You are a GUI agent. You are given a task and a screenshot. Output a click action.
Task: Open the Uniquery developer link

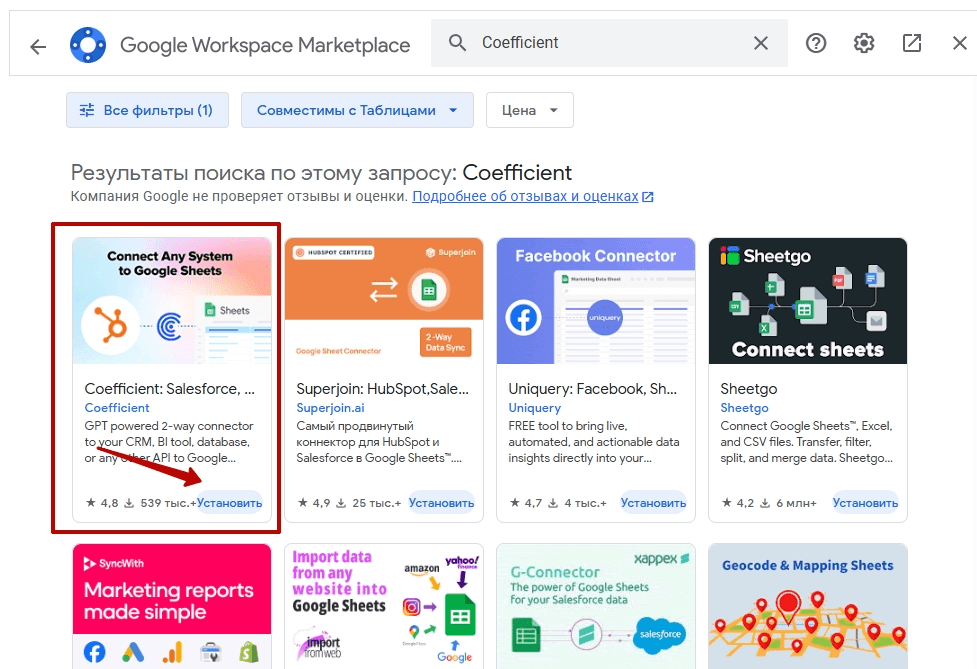(x=535, y=407)
